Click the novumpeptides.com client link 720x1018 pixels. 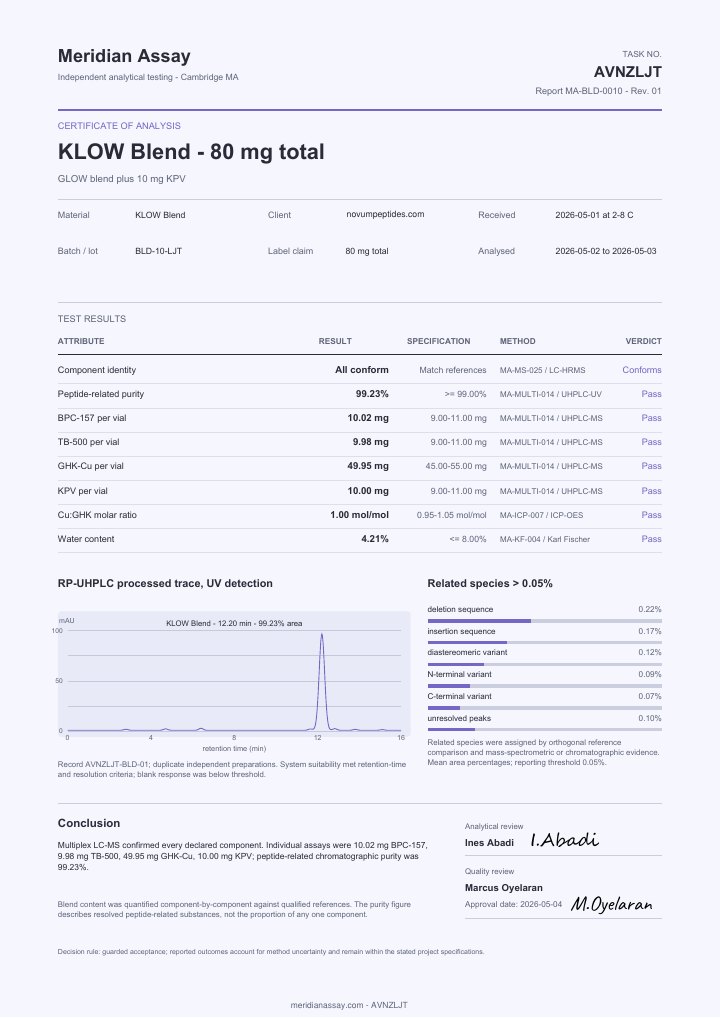click(x=385, y=214)
